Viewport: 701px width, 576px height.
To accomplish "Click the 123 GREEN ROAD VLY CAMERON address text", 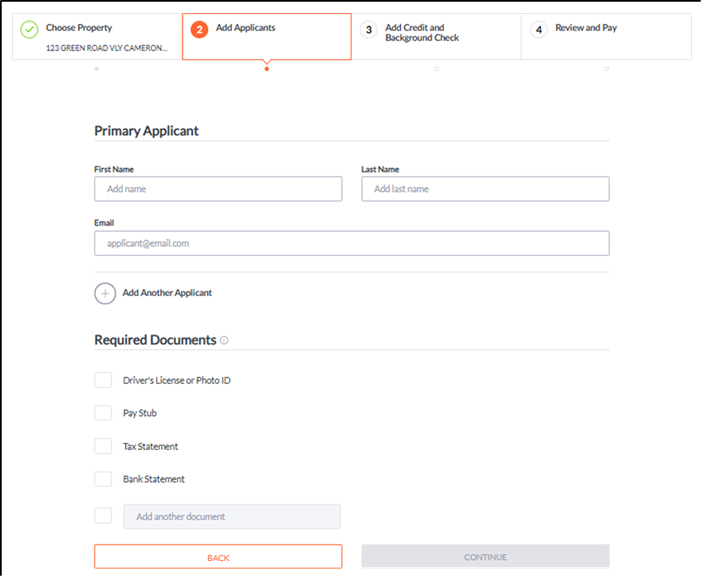I will 106,48.
